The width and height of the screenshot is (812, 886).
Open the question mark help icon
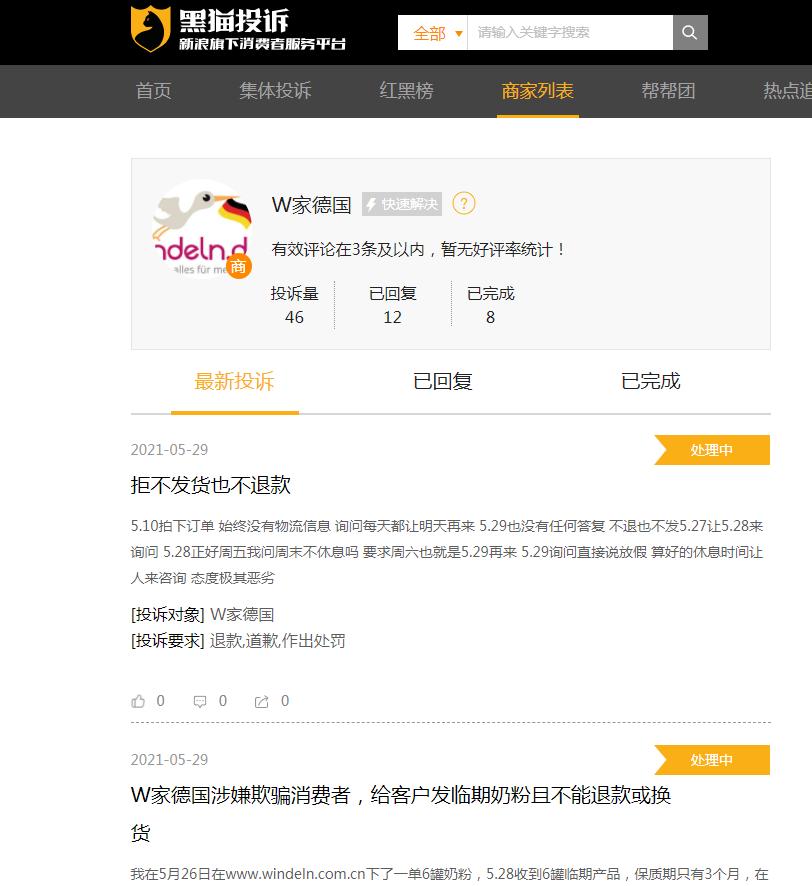click(461, 203)
